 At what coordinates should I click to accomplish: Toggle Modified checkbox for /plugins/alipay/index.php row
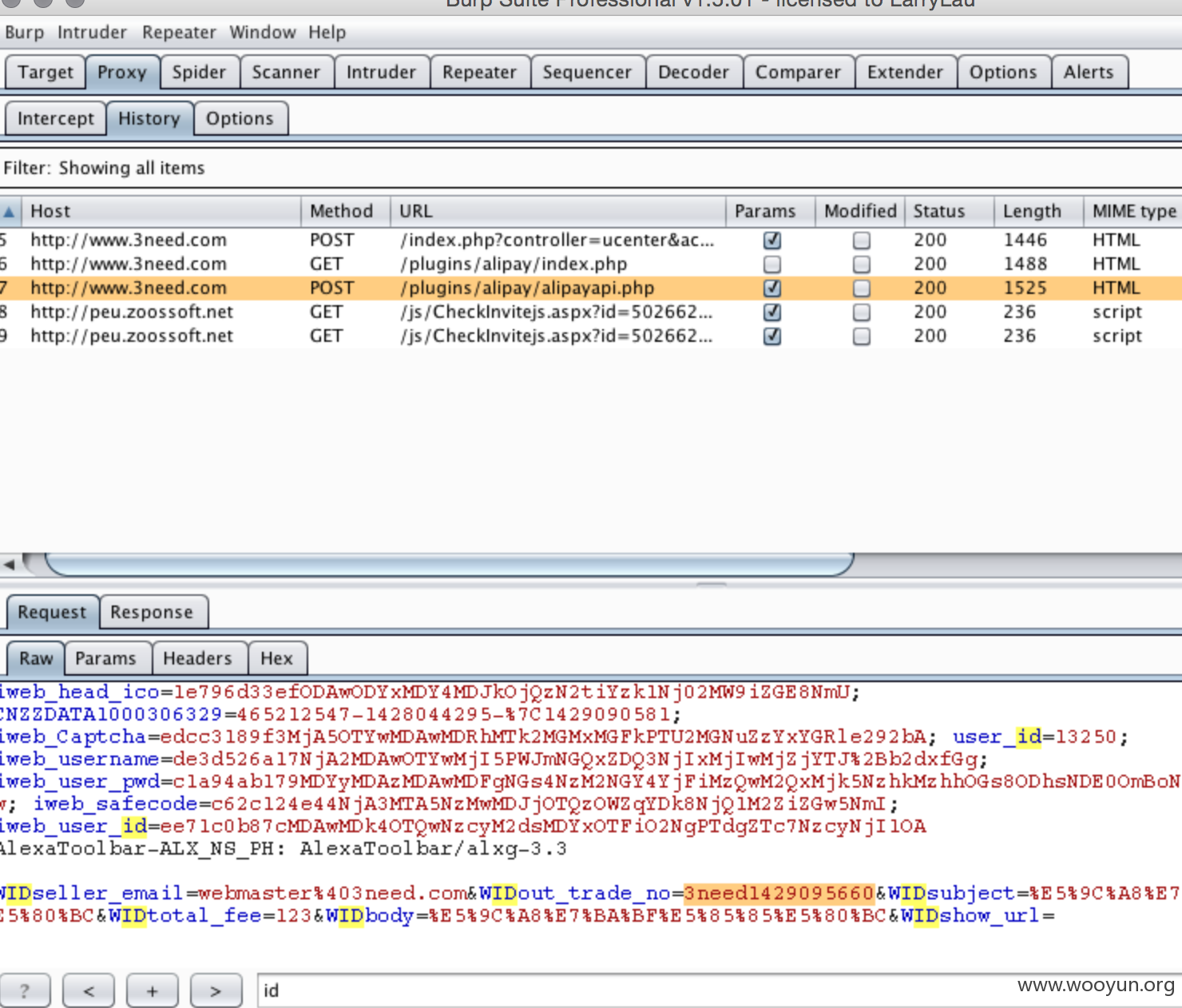[861, 264]
